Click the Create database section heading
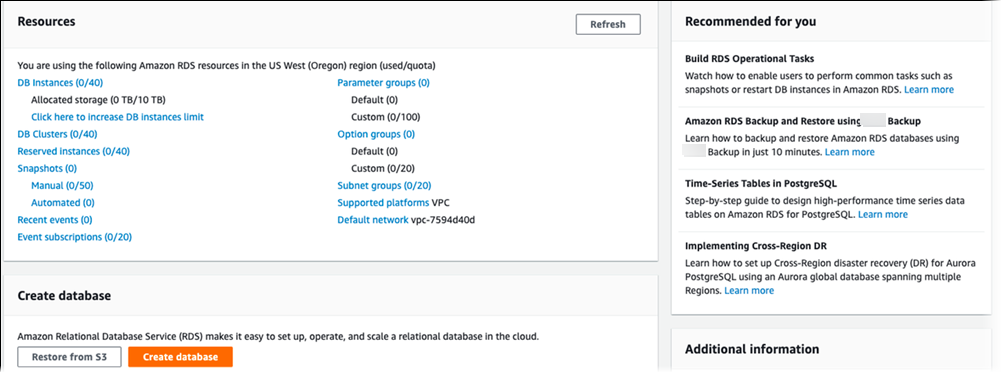 point(64,296)
